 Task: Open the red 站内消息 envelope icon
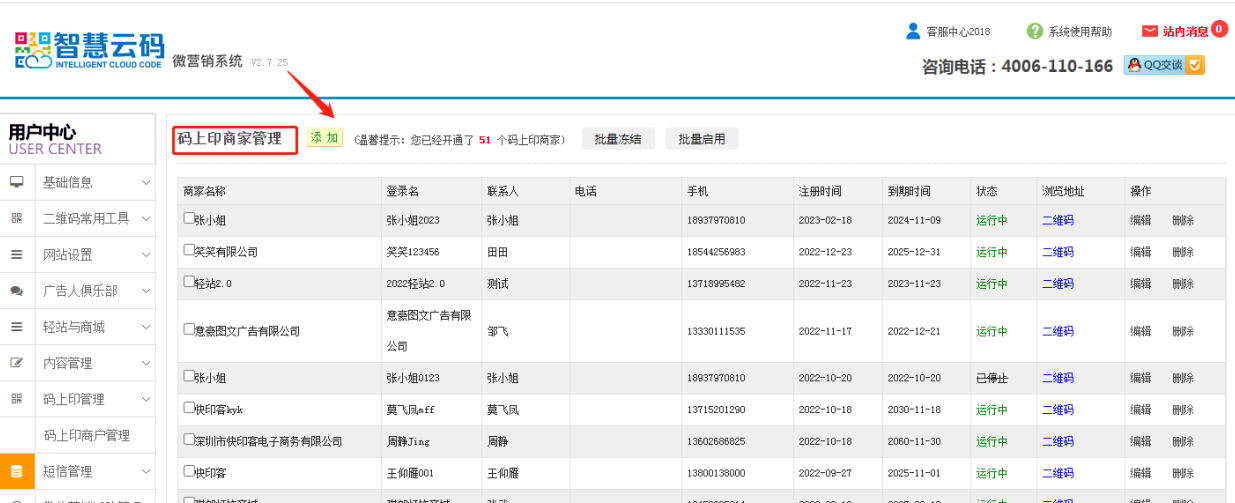point(1150,31)
